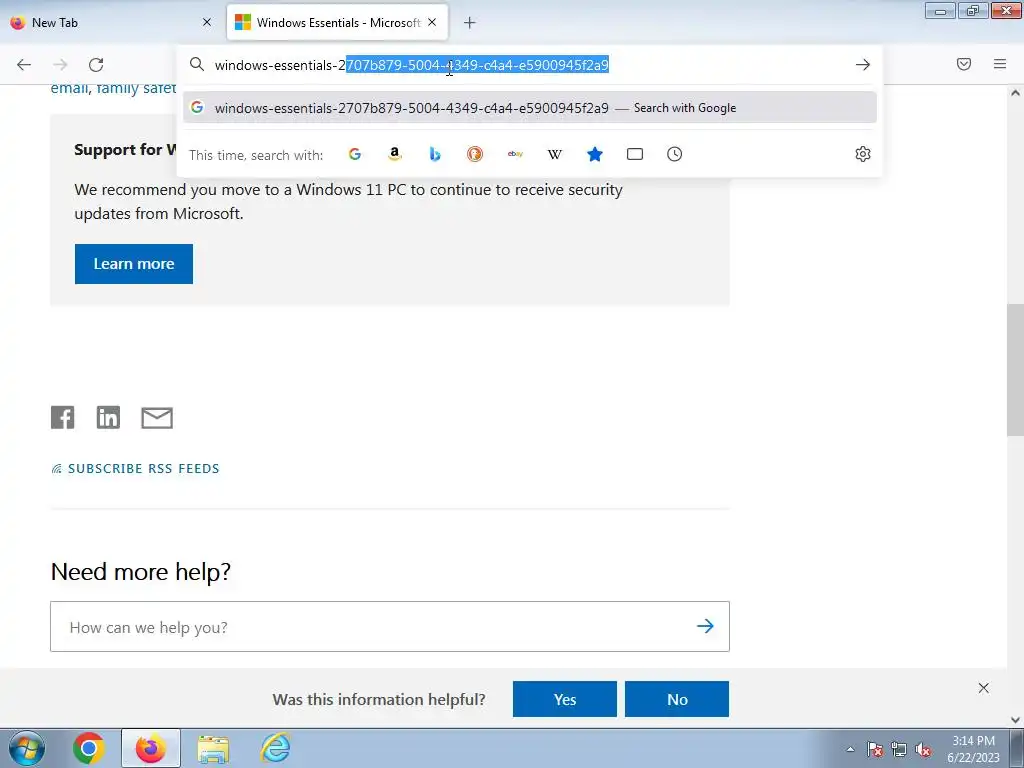Screen dimensions: 1024x768
Task: Select the Windows Essentials tab
Action: [x=338, y=22]
